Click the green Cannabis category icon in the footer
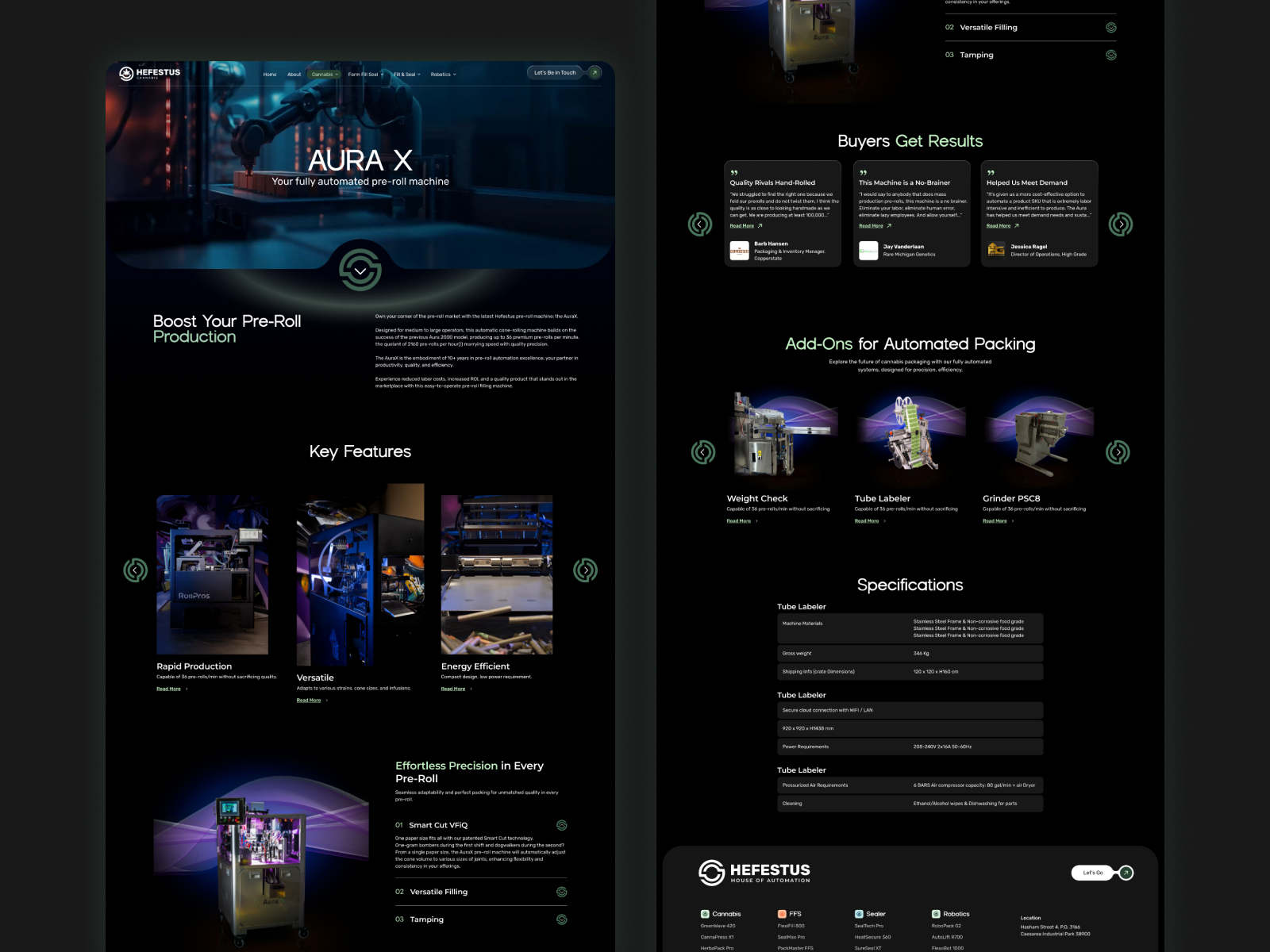 point(705,914)
